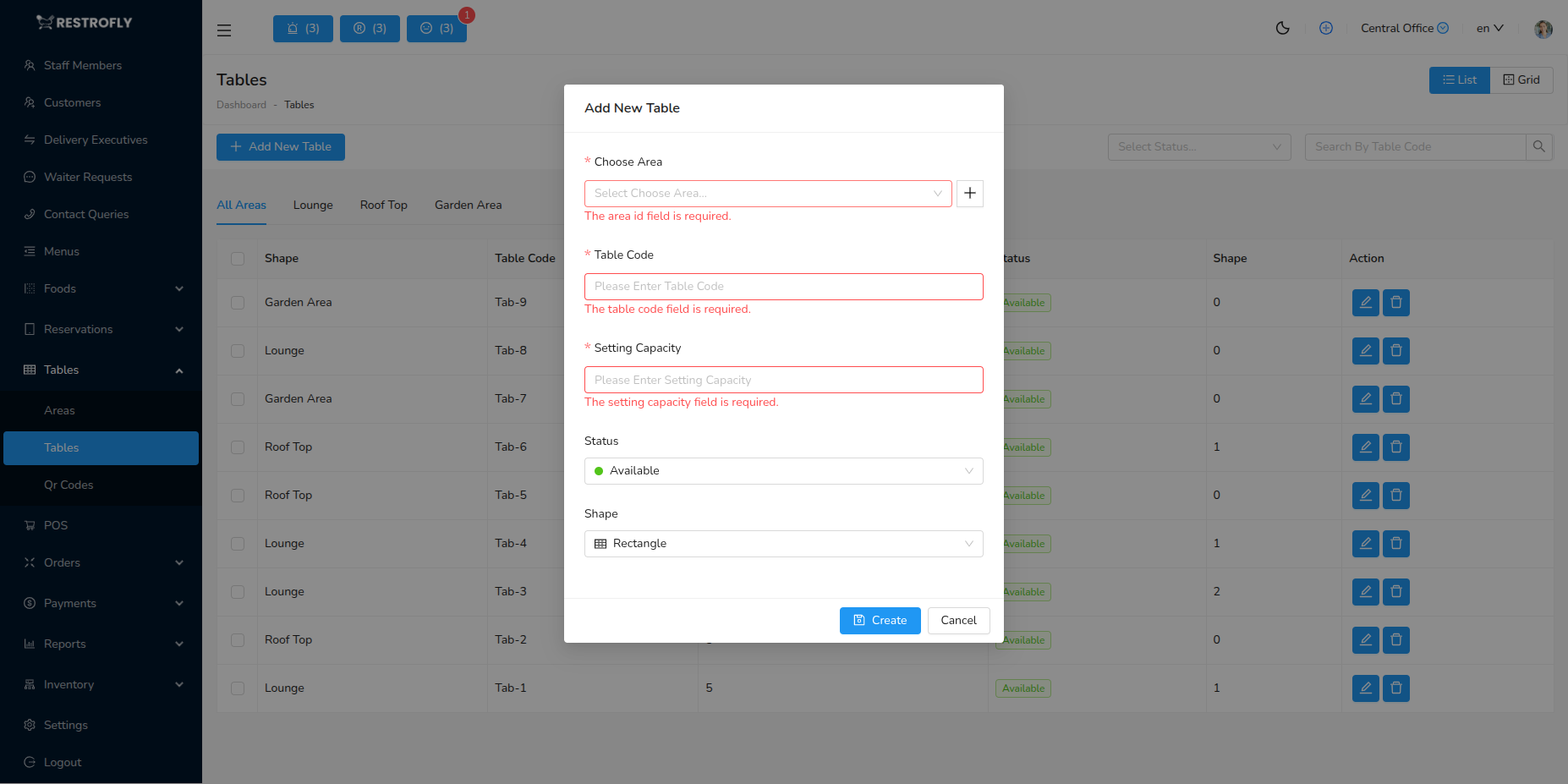Check the checkbox for the Tab-6 row
This screenshot has width=1568, height=784.
tap(237, 447)
